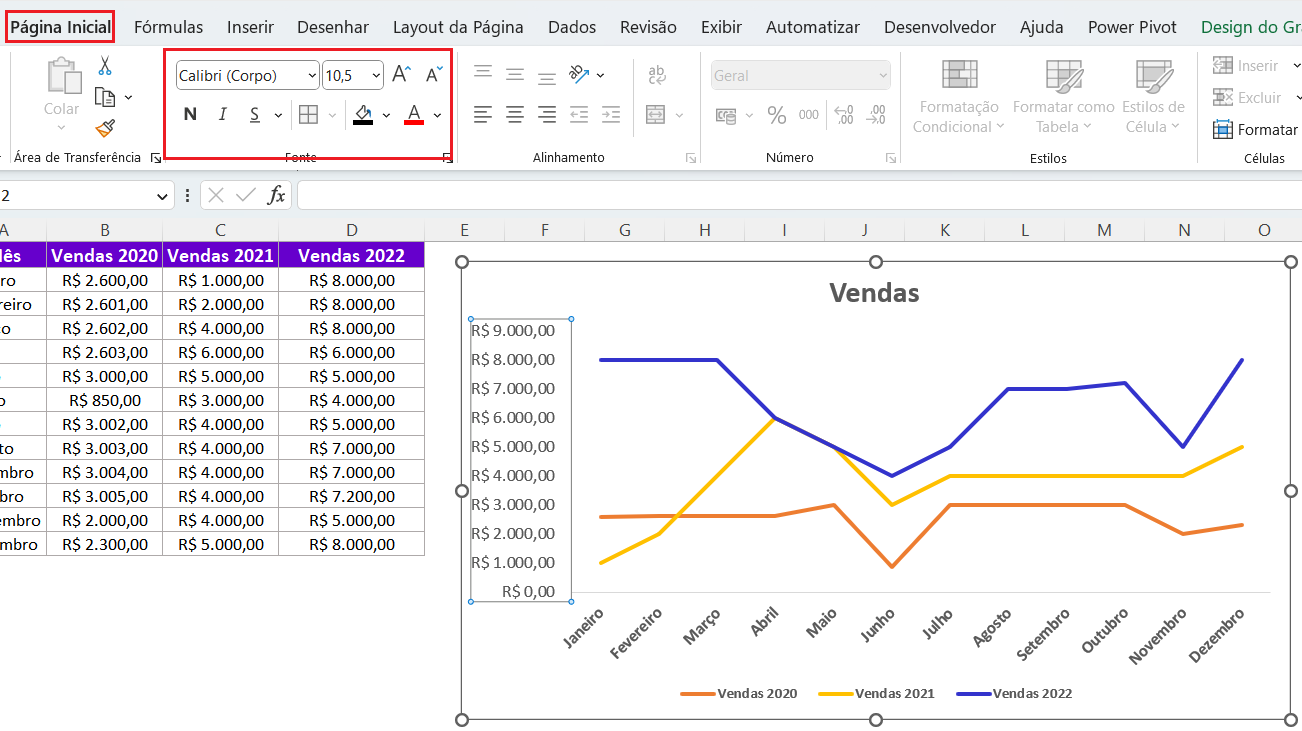1302x731 pixels.
Task: Toggle italic formatting
Action: coord(223,115)
